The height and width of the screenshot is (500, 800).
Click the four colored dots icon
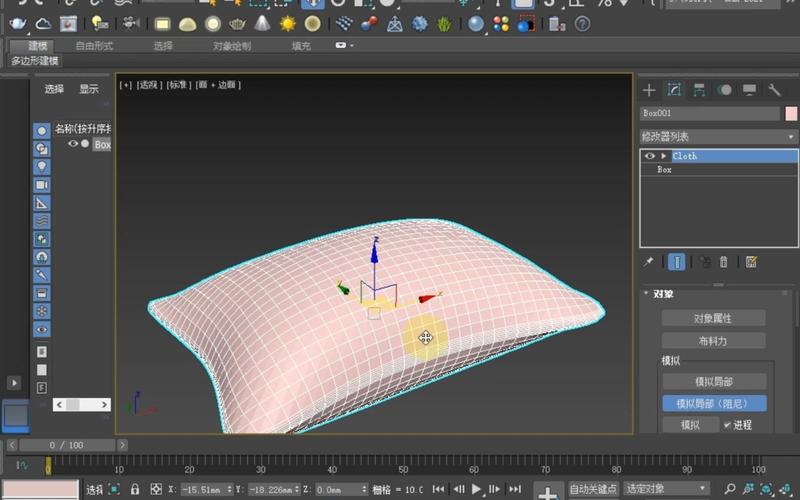(x=501, y=23)
